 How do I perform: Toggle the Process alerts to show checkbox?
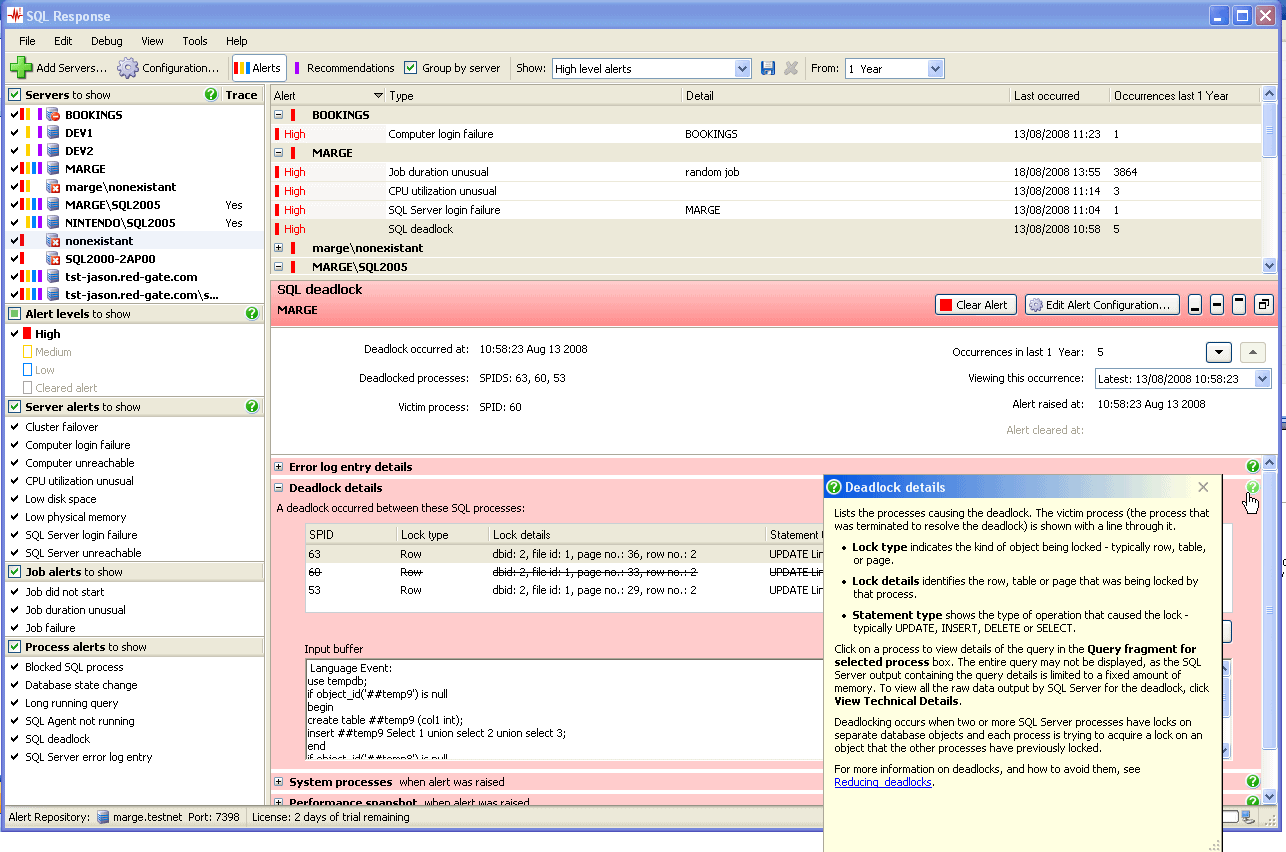[15, 647]
